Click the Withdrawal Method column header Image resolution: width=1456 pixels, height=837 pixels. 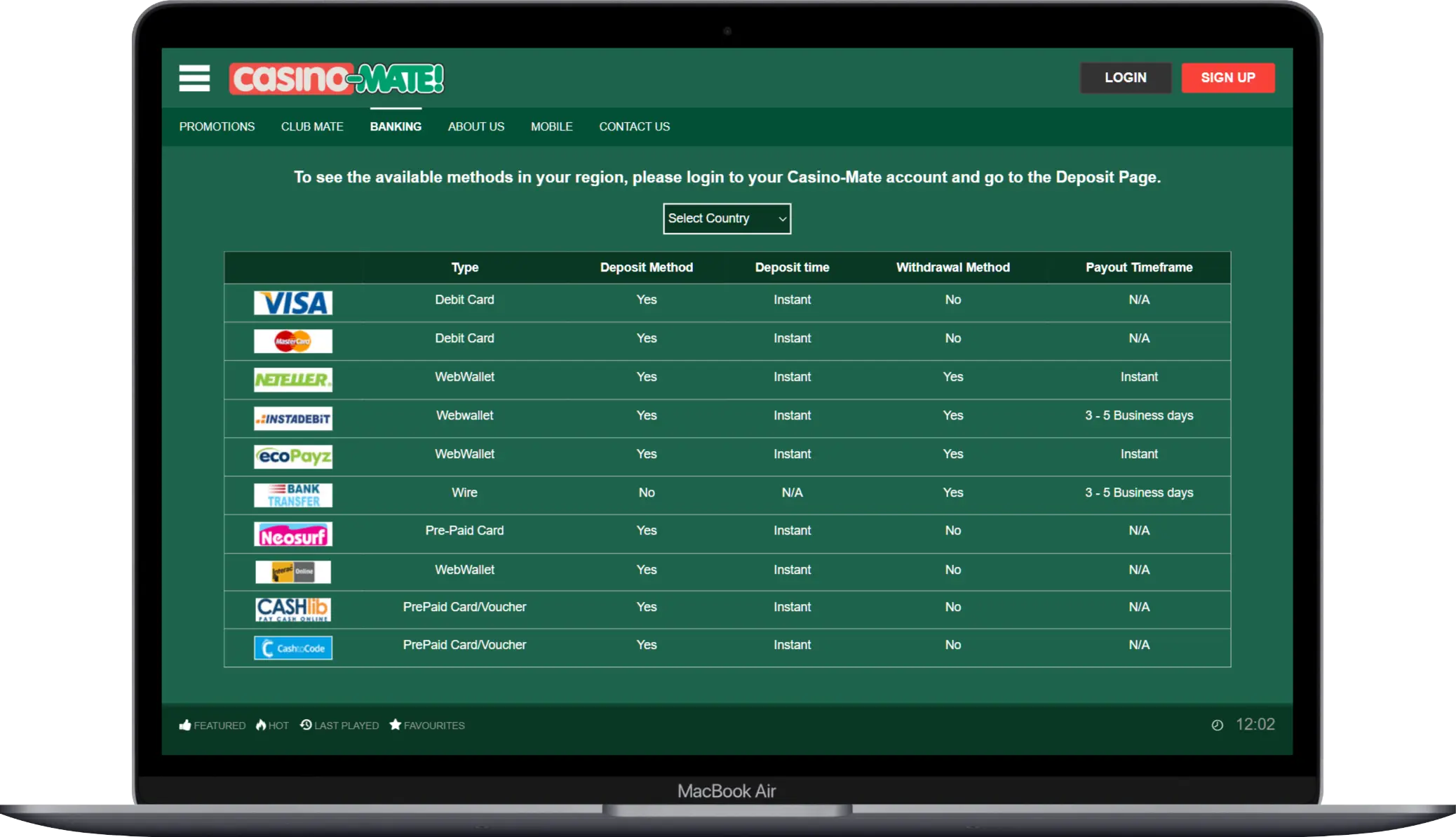(953, 267)
